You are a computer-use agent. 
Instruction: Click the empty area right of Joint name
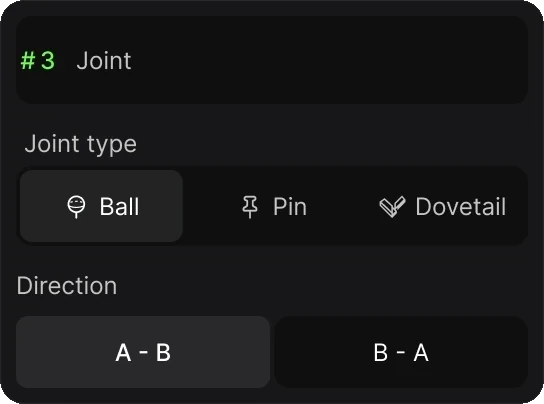click(x=330, y=60)
